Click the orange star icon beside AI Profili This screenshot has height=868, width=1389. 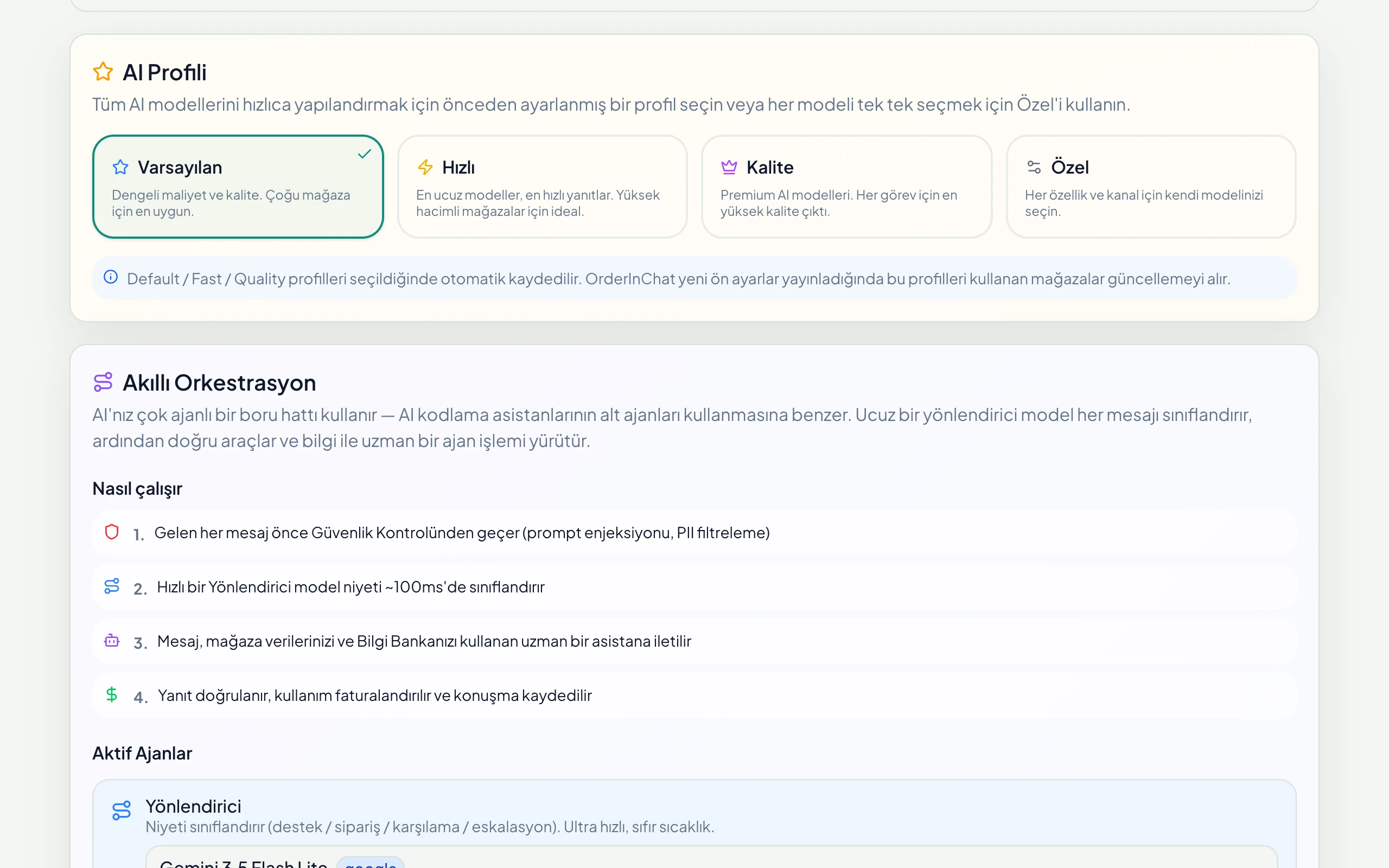[x=103, y=72]
